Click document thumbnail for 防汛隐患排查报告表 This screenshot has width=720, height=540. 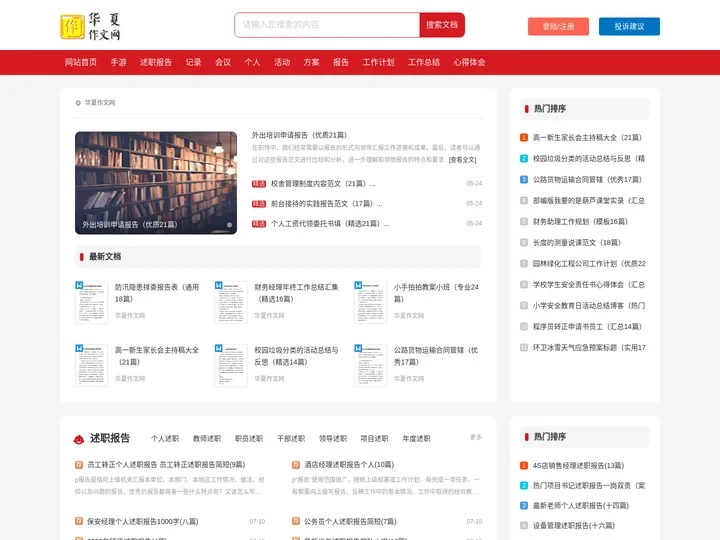pyautogui.click(x=91, y=303)
